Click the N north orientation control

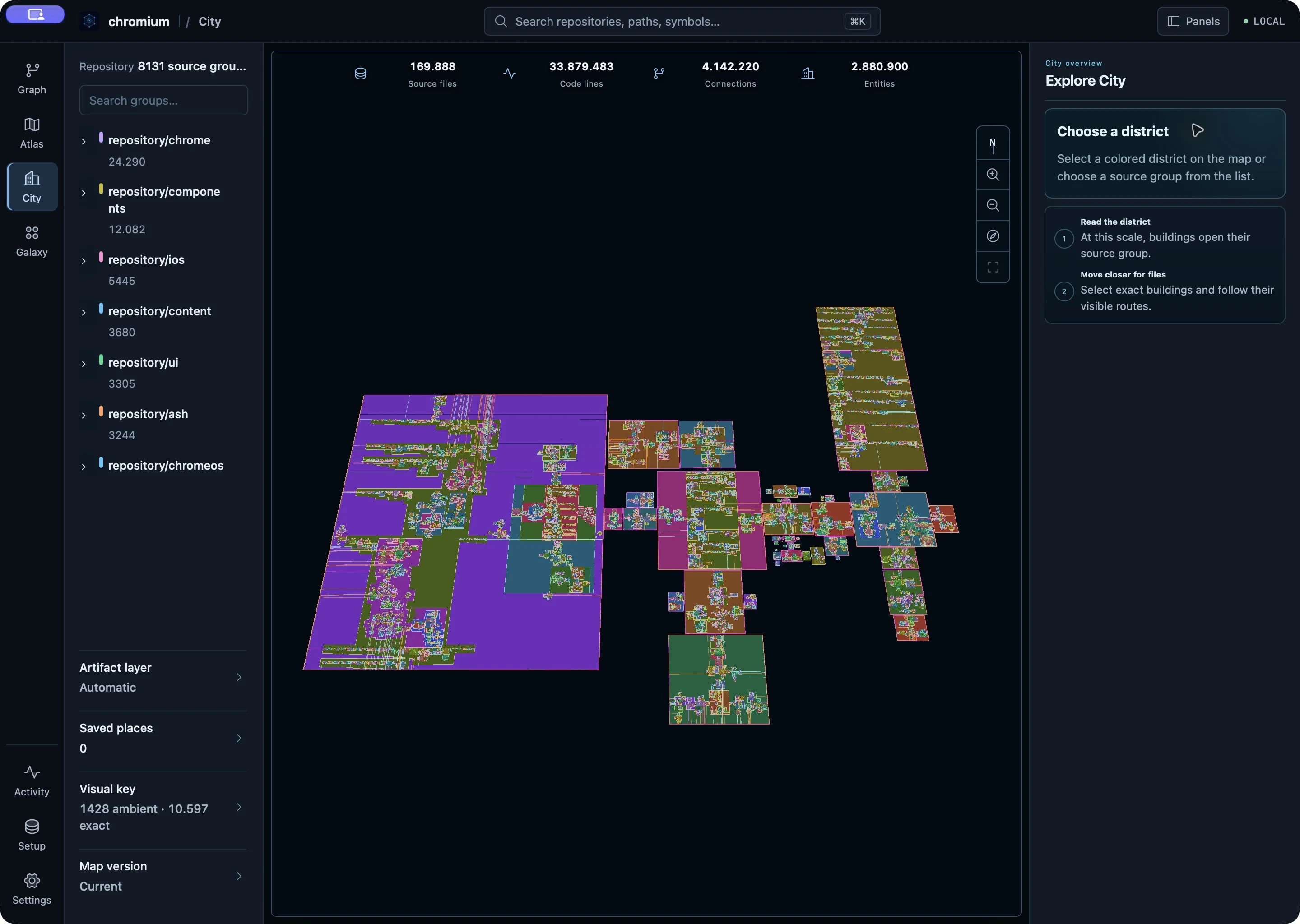pyautogui.click(x=993, y=144)
